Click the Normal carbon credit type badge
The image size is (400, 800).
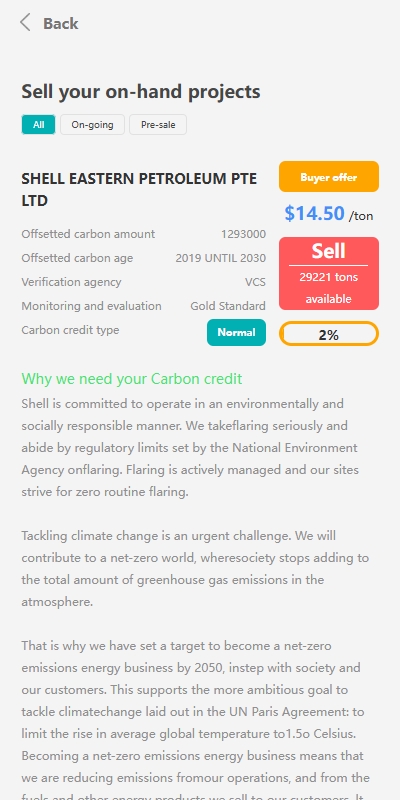click(236, 333)
